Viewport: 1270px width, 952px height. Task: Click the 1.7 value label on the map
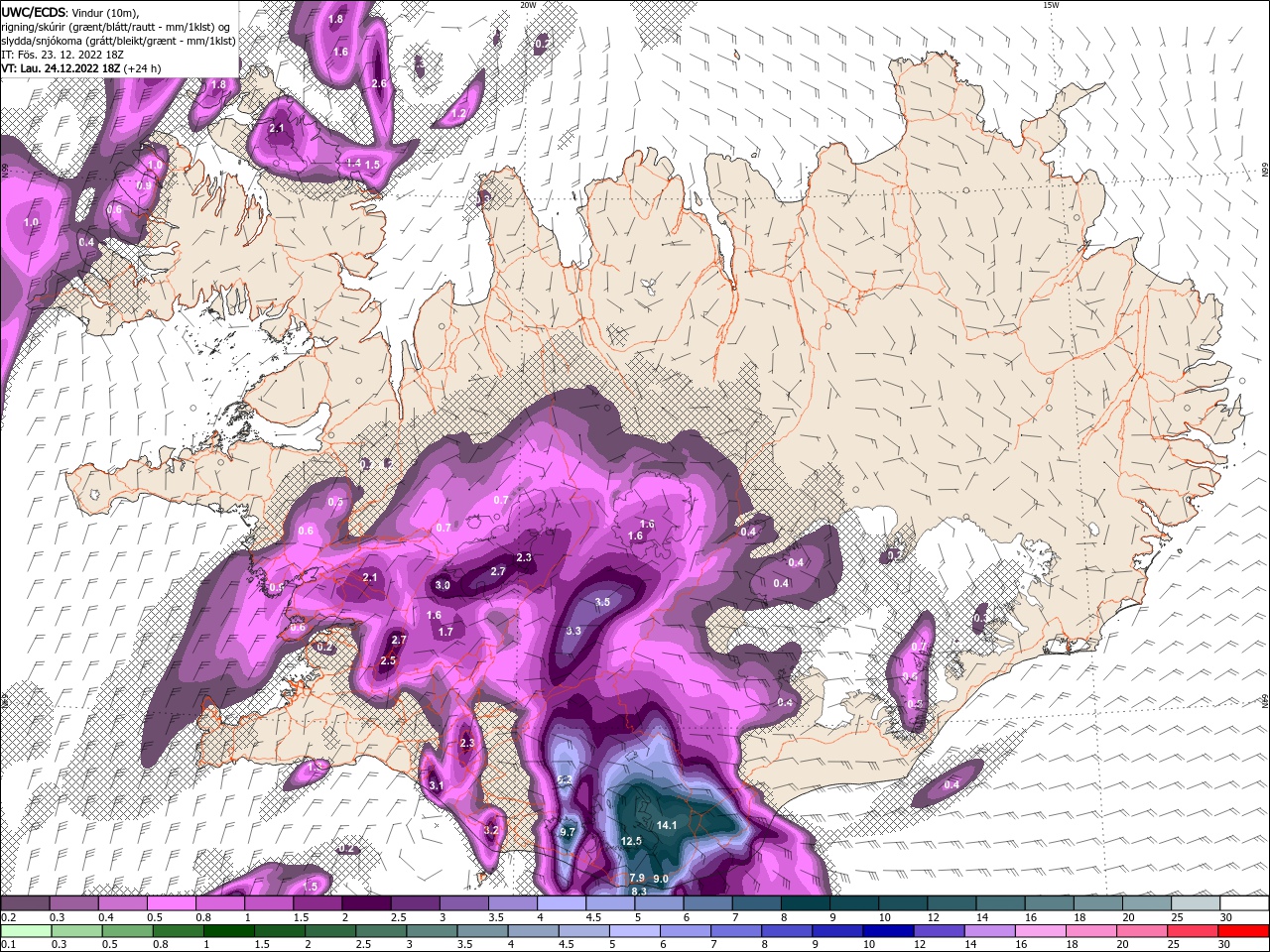445,632
